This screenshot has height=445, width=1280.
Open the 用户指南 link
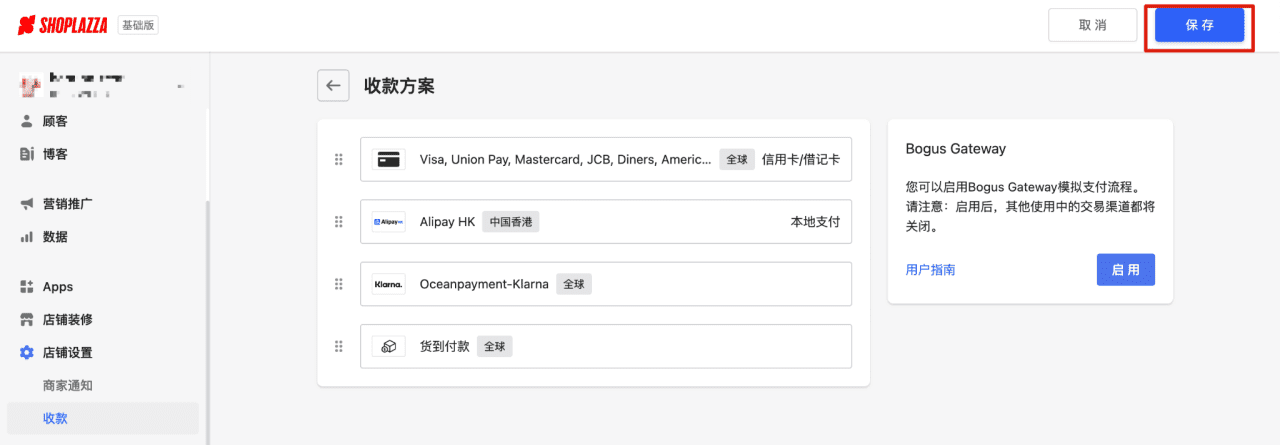(x=930, y=270)
